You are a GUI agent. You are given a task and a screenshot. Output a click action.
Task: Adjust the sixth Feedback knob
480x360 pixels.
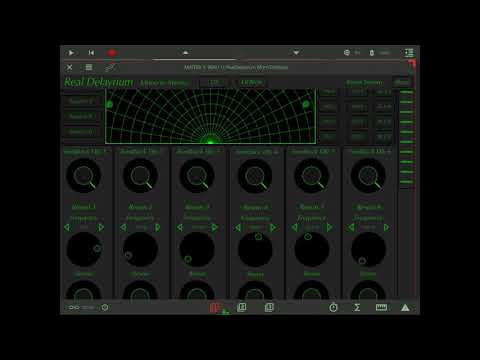coord(368,176)
